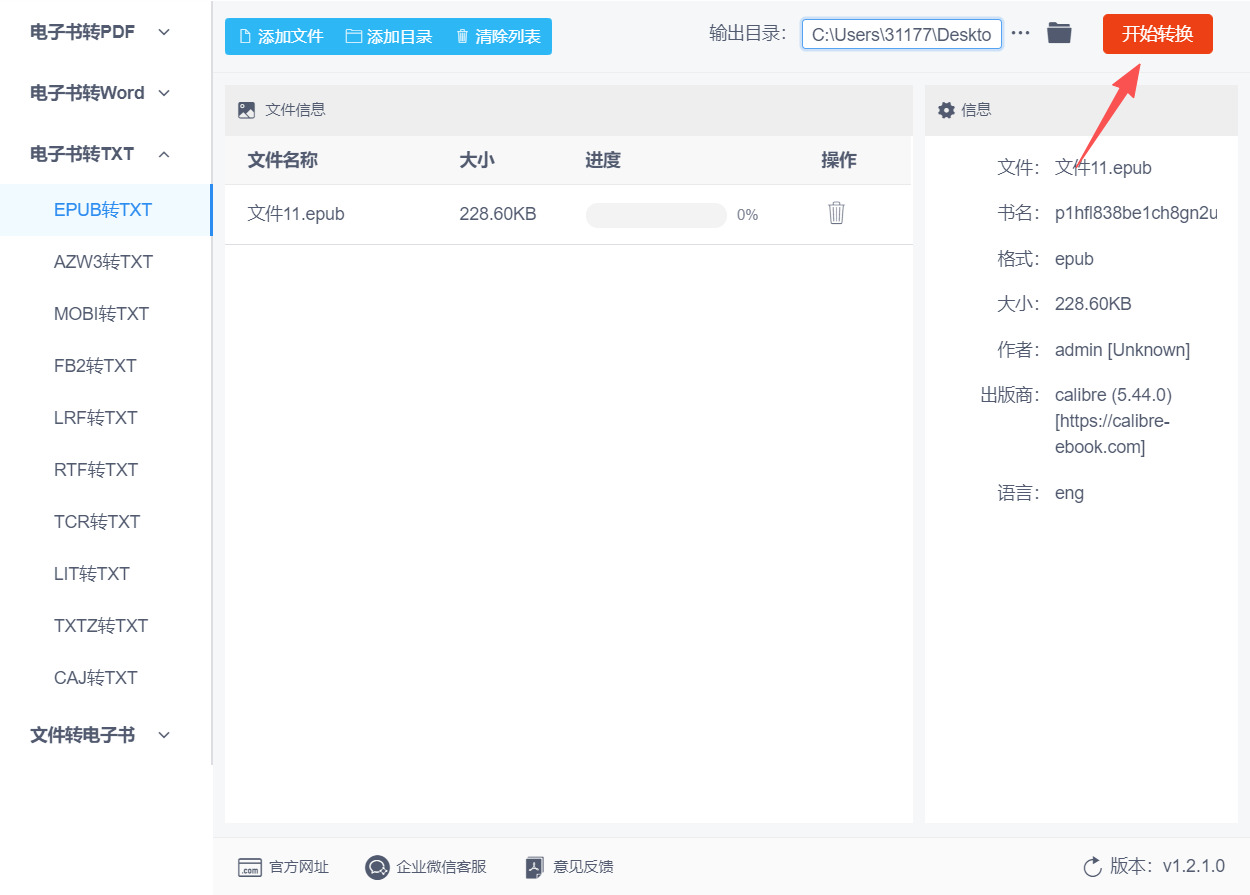Select CAJ转TXT in sidebar

pos(106,678)
